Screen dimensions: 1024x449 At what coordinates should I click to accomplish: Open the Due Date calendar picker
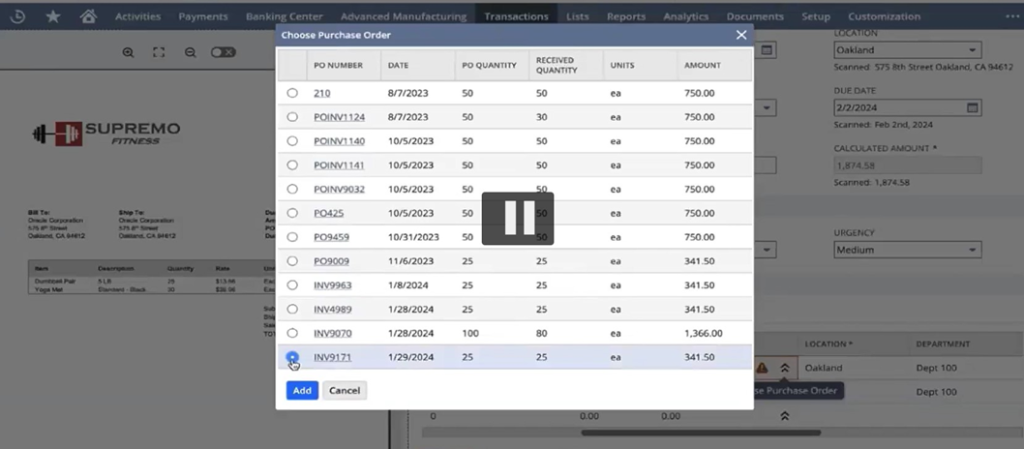tap(972, 108)
